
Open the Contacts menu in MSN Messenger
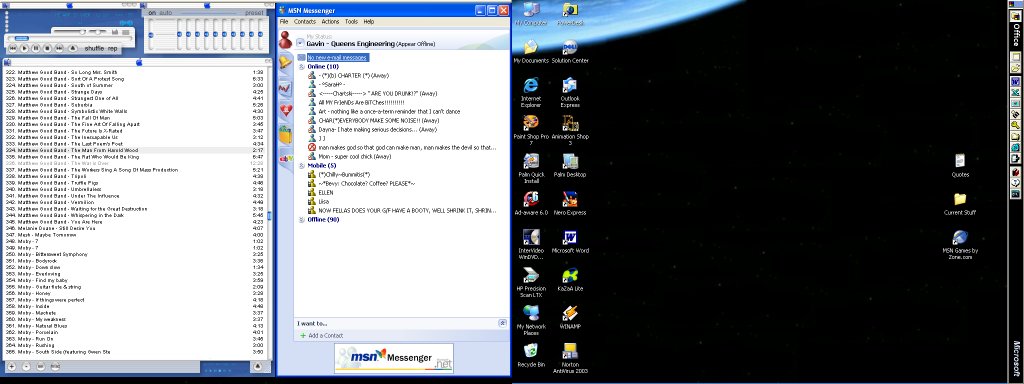click(x=305, y=22)
